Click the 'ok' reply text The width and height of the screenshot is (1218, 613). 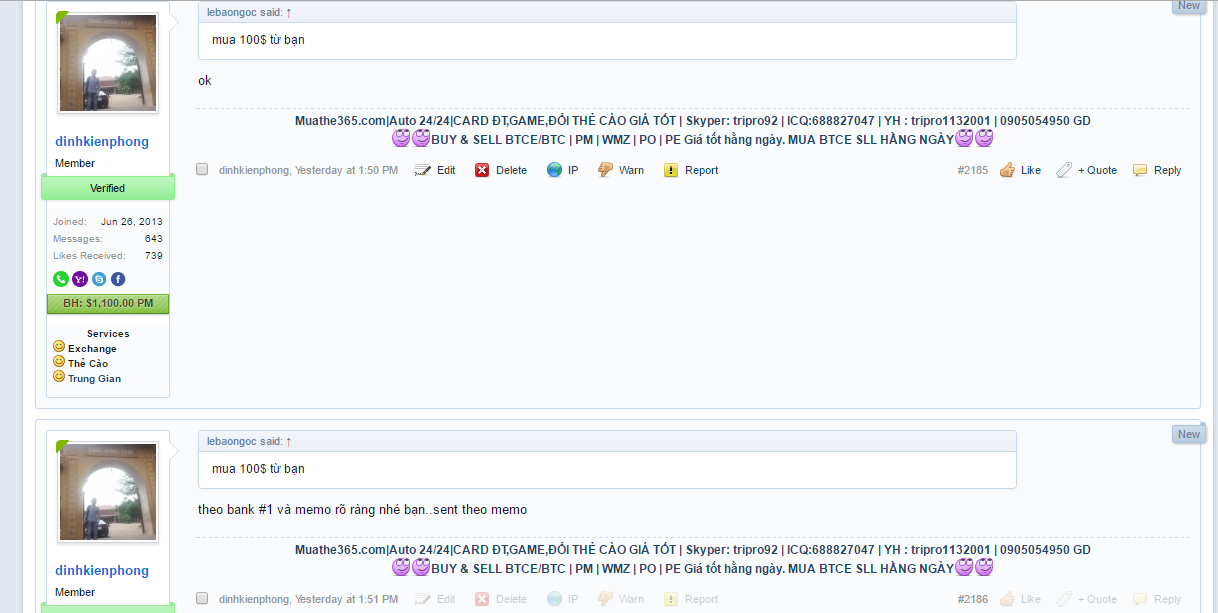(205, 81)
